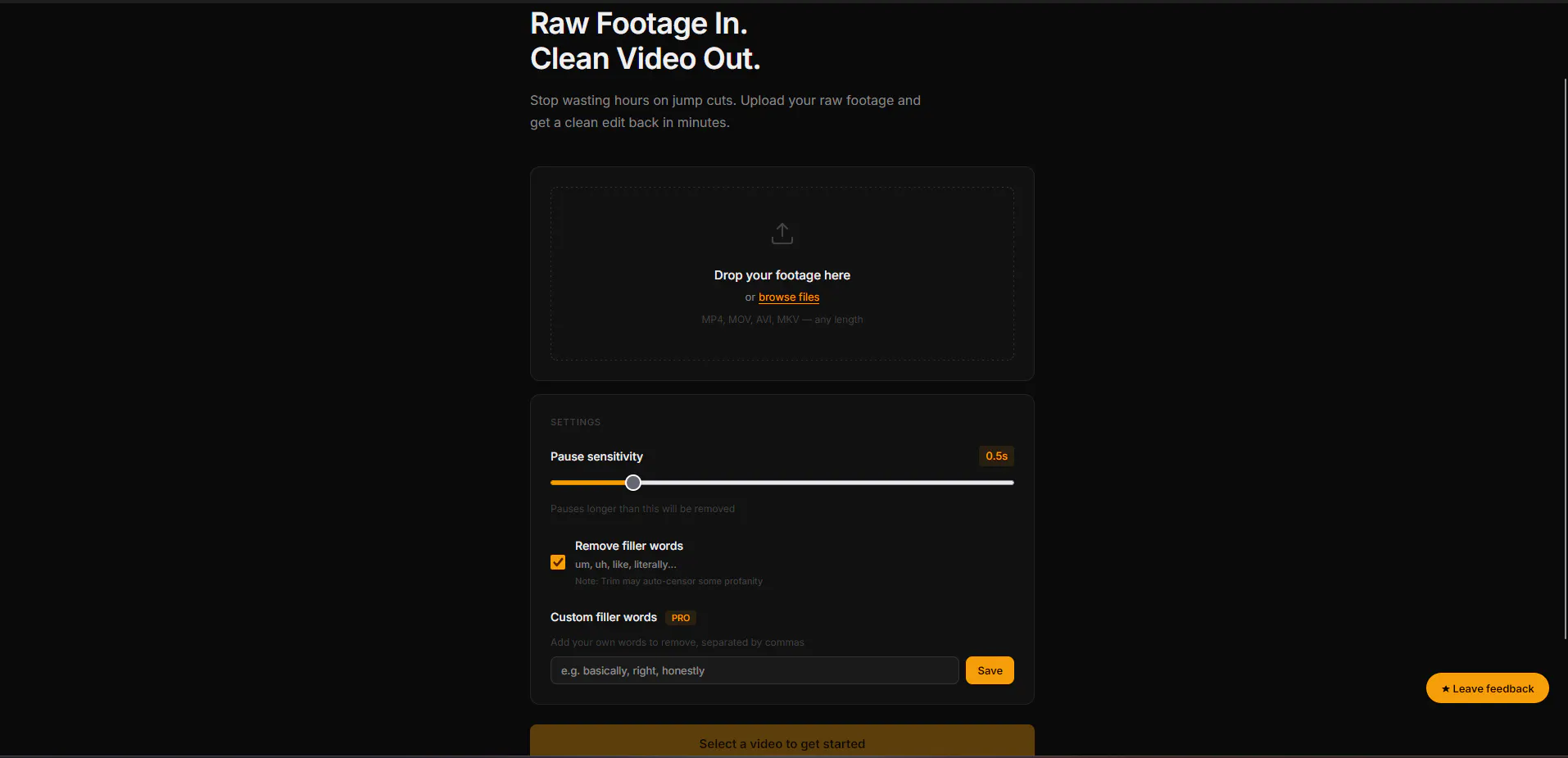The width and height of the screenshot is (1568, 758).
Task: Click the Custom filler words label
Action: [x=604, y=617]
